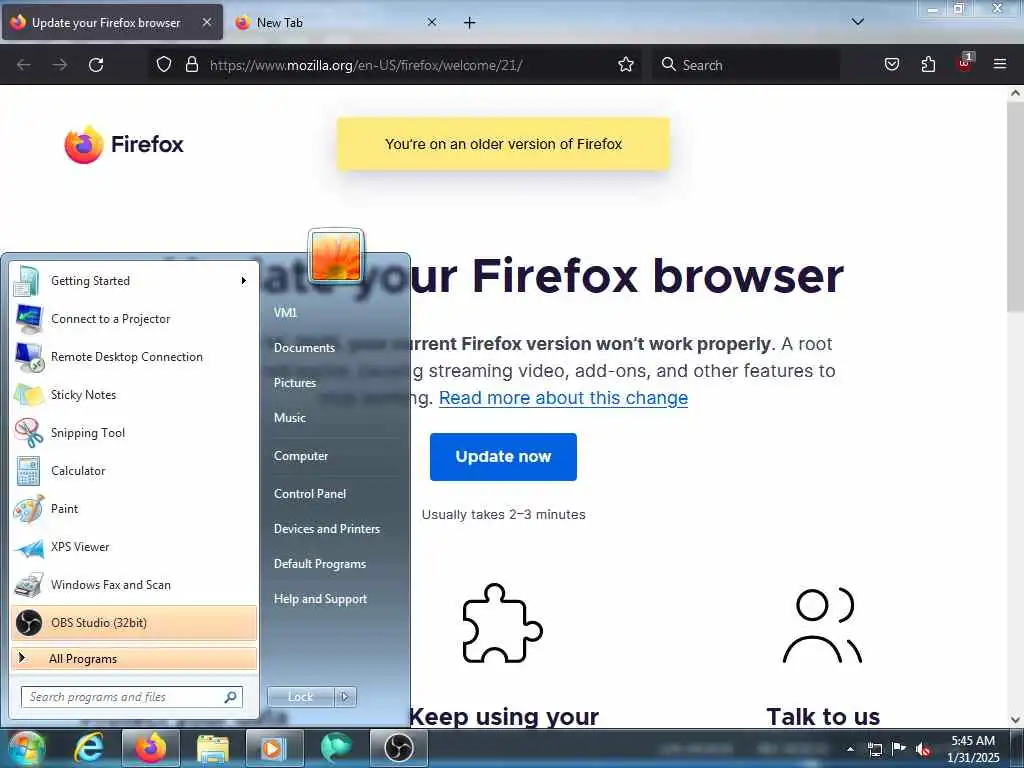1024x768 pixels.
Task: Click the Windows Start orb button
Action: click(27, 748)
